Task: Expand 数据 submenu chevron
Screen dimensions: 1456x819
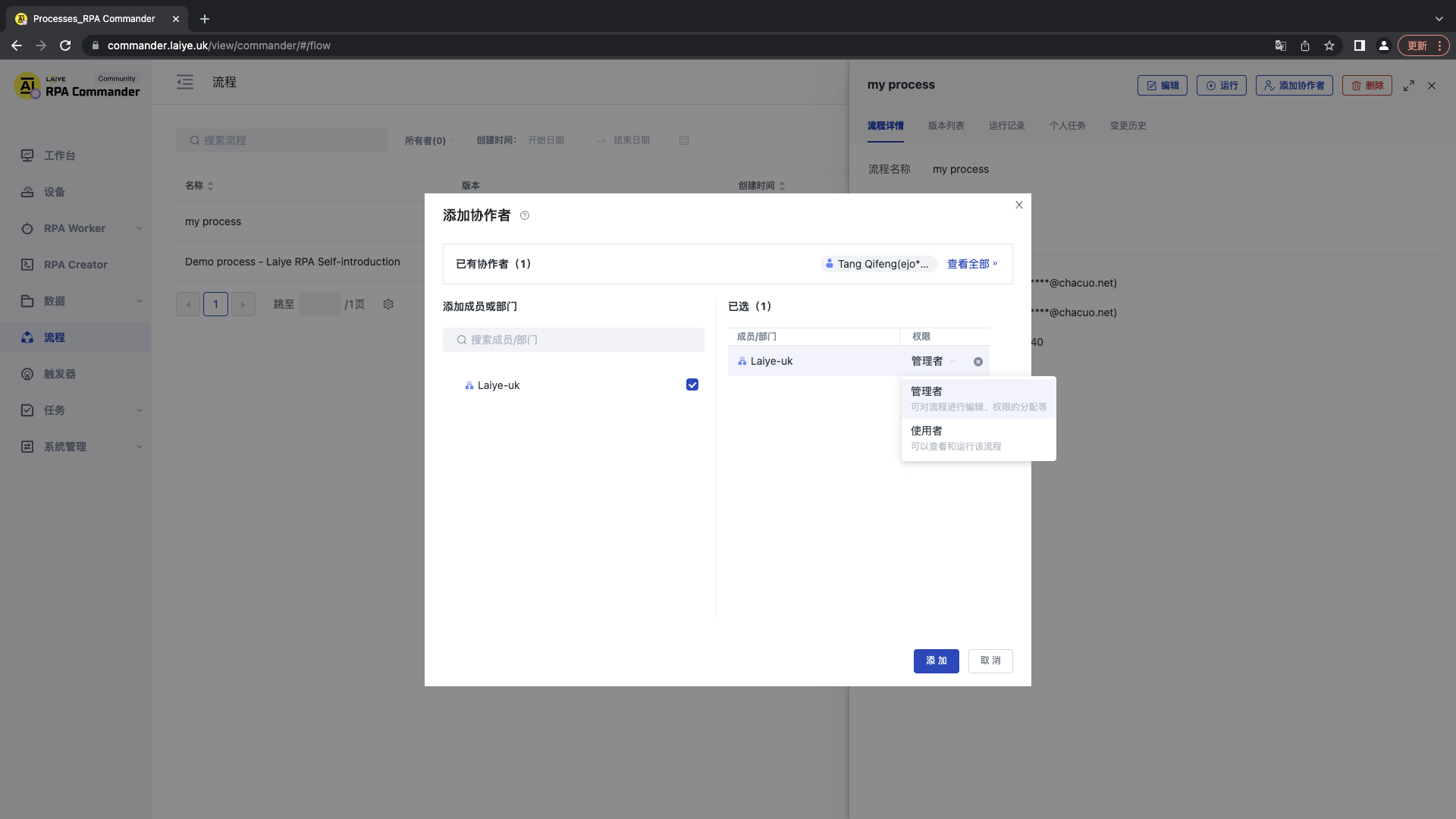Action: [140, 302]
